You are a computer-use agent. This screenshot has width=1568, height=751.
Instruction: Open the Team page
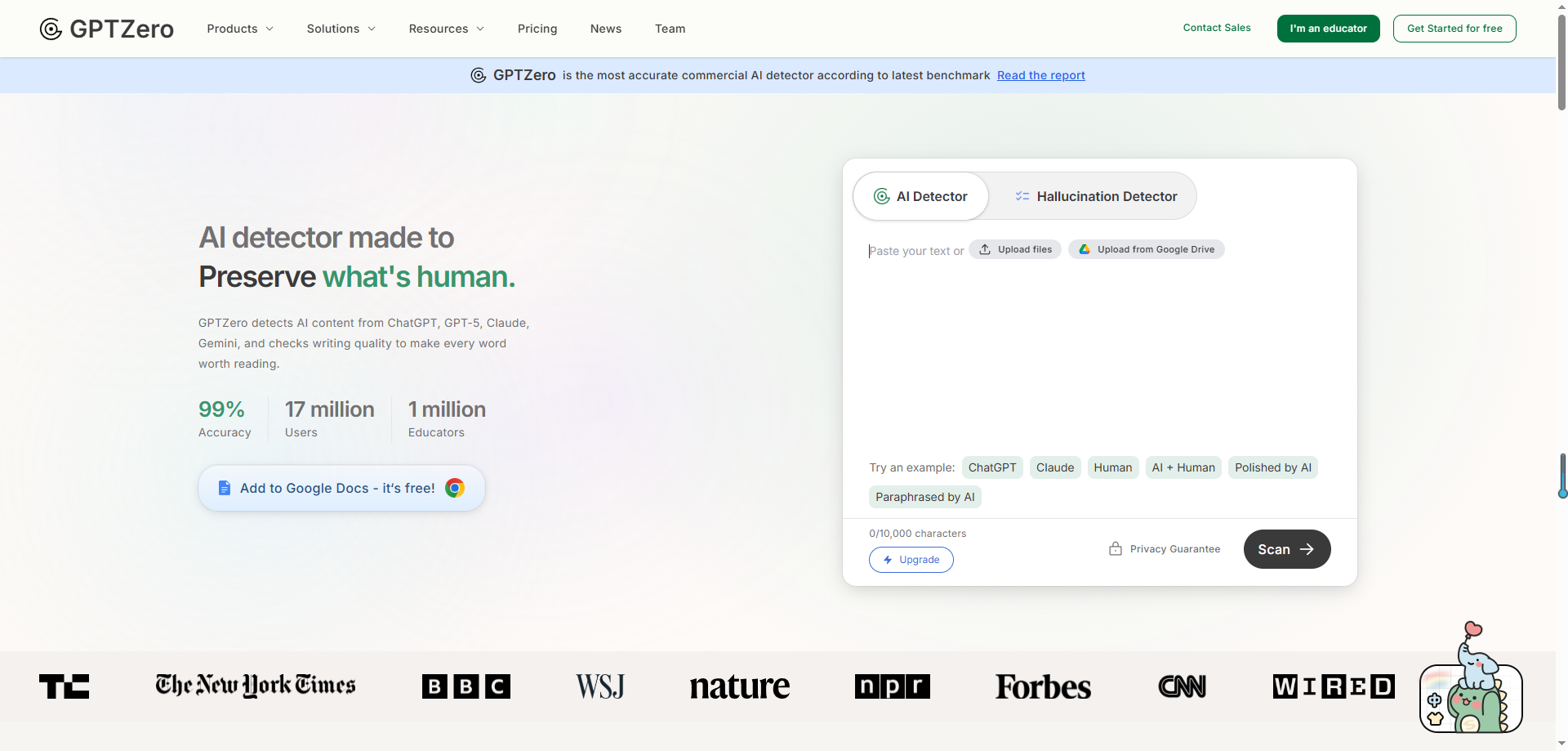(x=670, y=29)
